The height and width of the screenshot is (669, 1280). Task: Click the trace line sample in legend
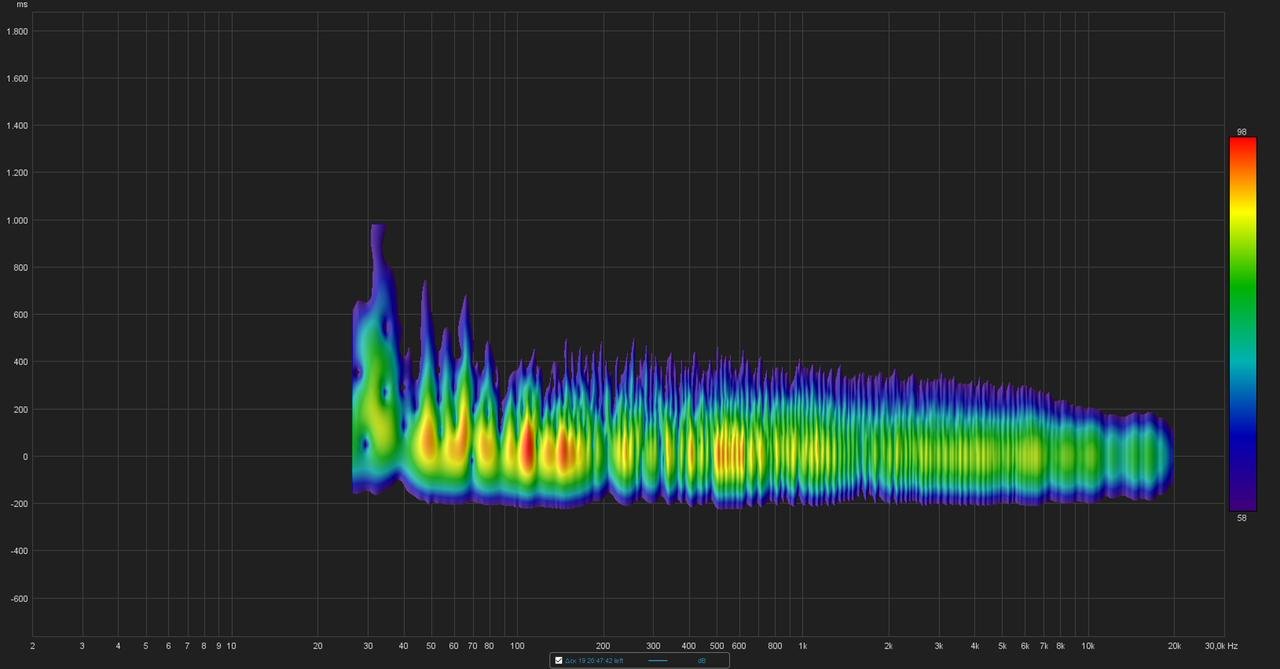(x=657, y=660)
